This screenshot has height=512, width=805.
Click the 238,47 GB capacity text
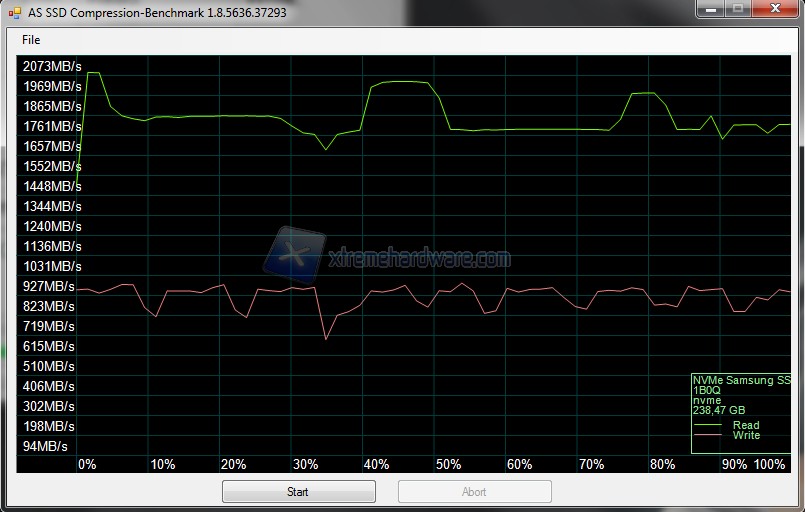click(x=718, y=409)
